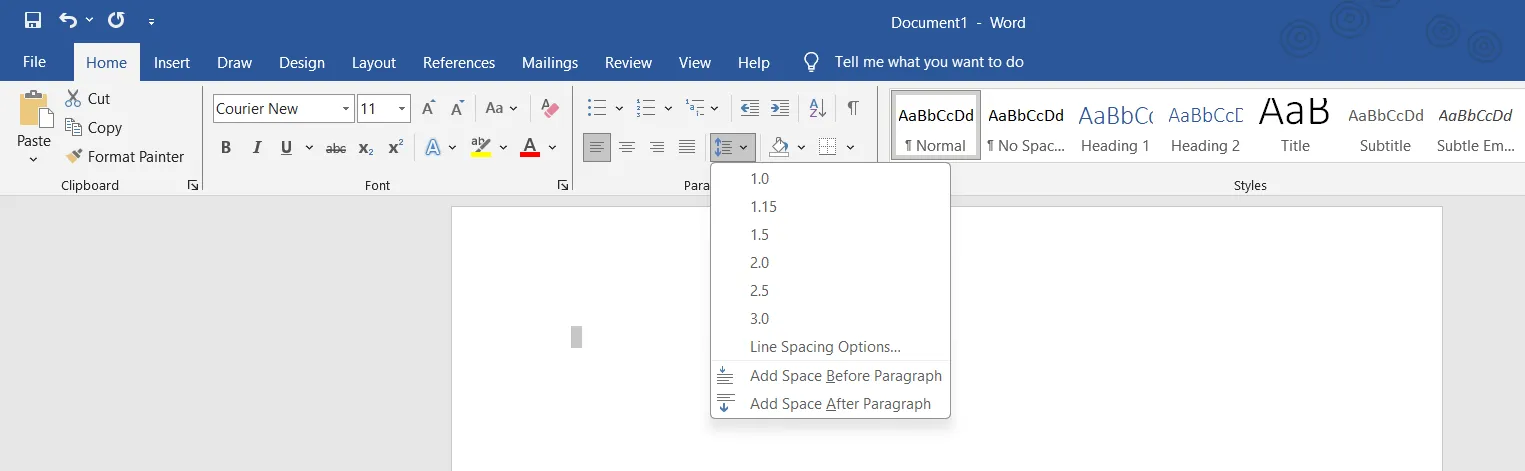This screenshot has width=1525, height=471.
Task: Open the Mailings tab
Action: 550,62
